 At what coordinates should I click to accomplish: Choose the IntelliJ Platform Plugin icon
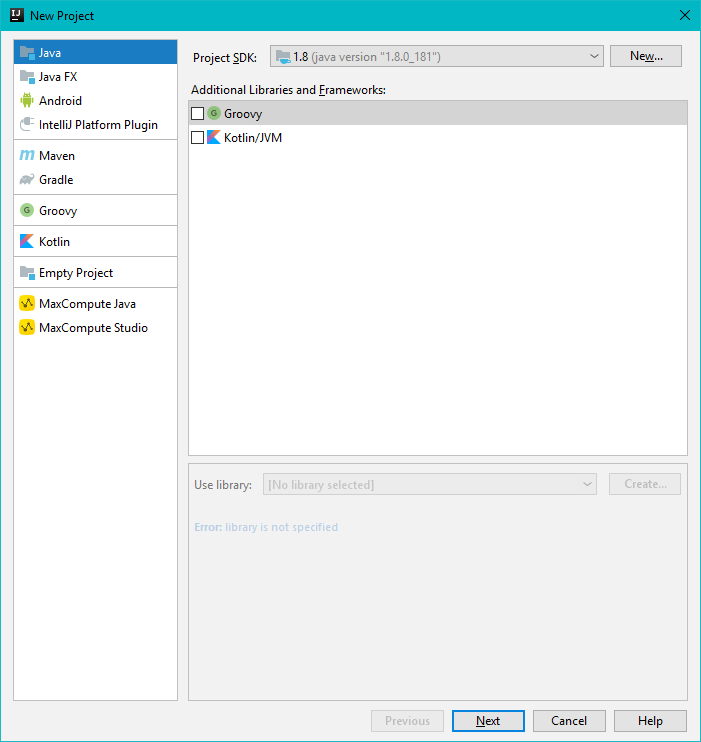[x=27, y=125]
